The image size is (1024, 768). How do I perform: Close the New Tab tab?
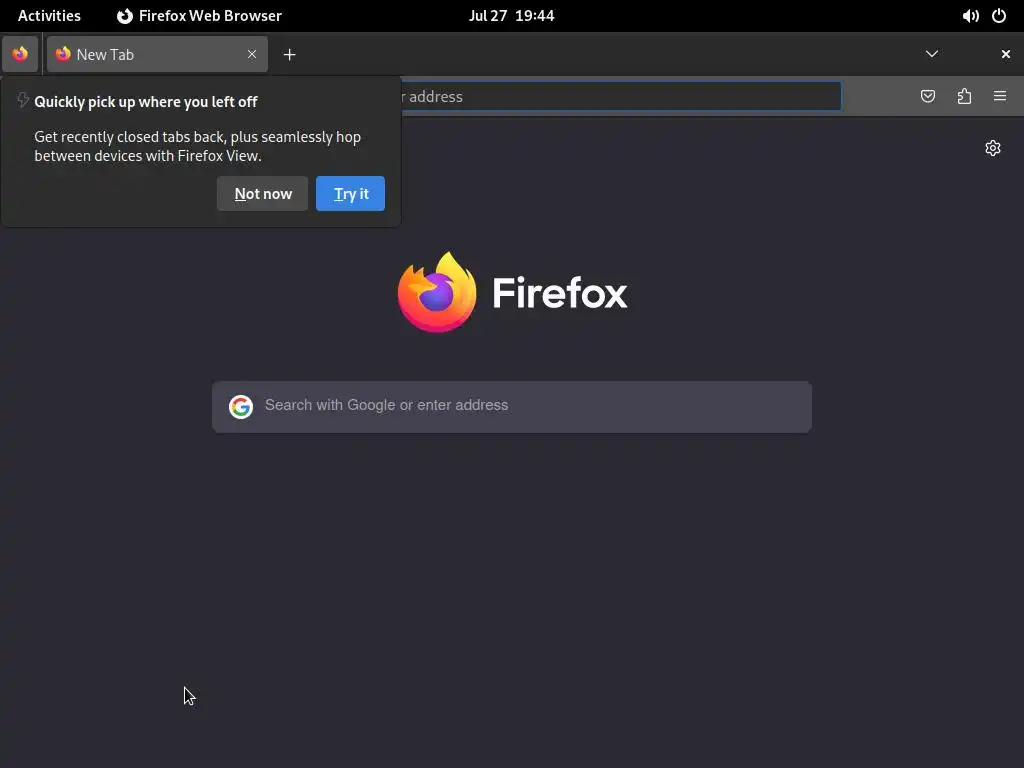pyautogui.click(x=252, y=54)
